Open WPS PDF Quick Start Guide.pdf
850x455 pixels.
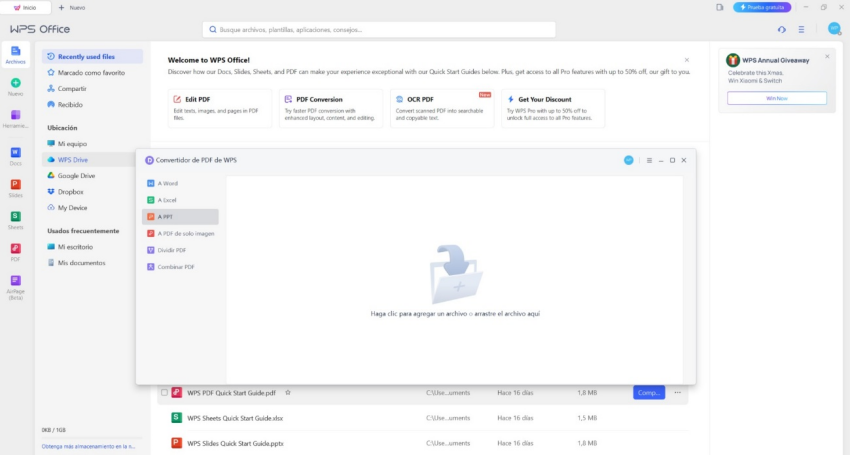tap(231, 393)
